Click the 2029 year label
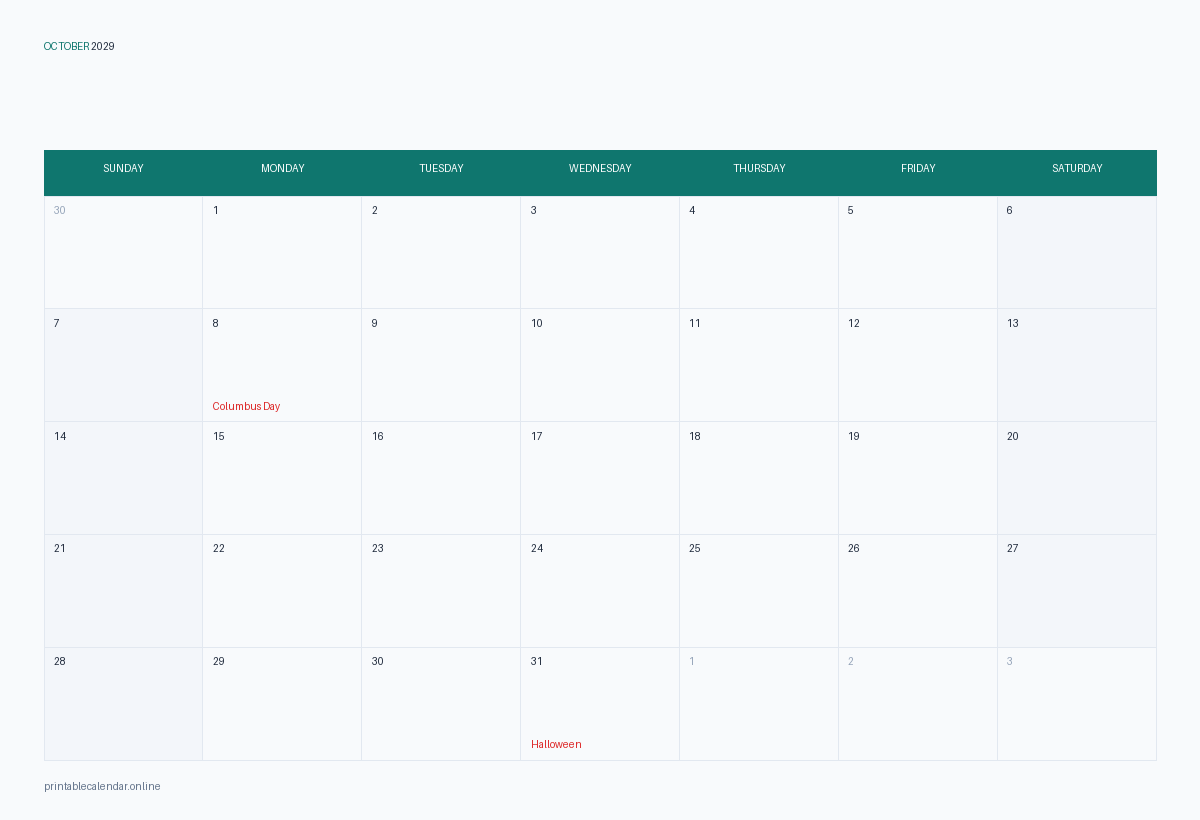The height and width of the screenshot is (820, 1200). (x=103, y=46)
